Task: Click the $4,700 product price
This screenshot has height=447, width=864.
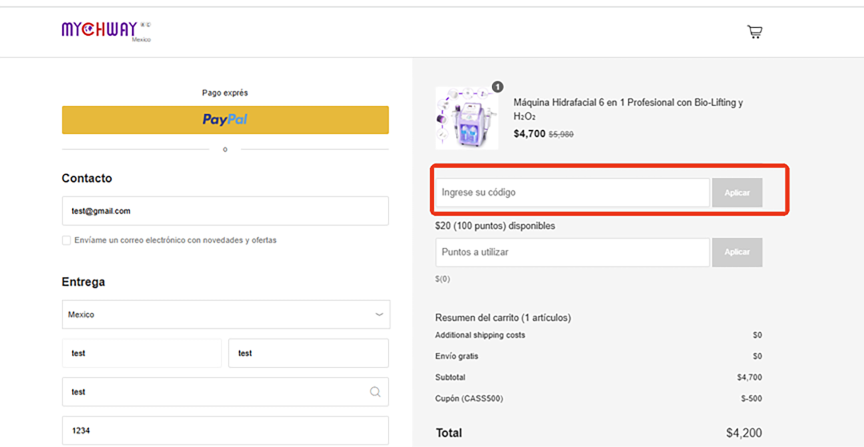Action: pos(529,133)
